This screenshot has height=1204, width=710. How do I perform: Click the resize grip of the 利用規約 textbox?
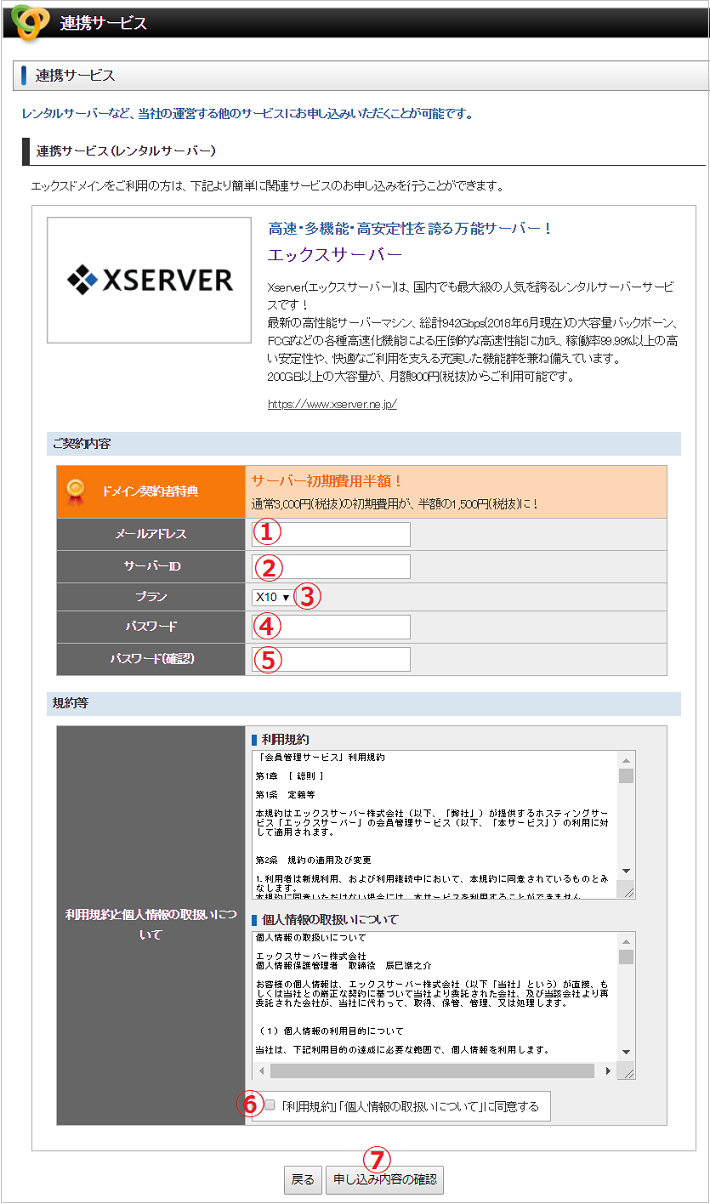[x=627, y=890]
